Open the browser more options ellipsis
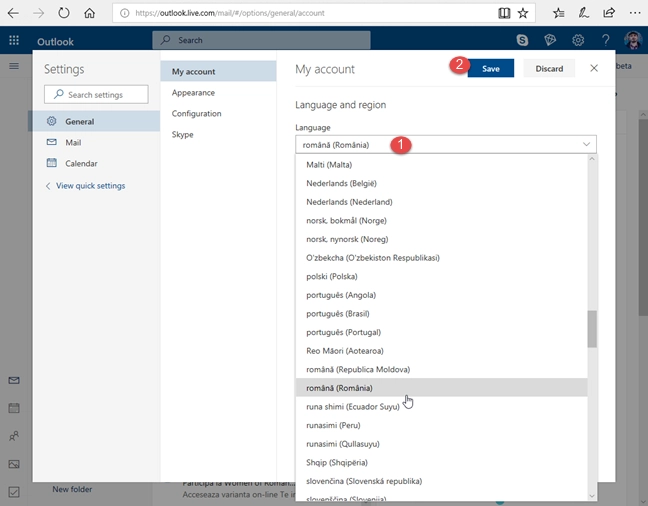Screen dimensions: 648x506 pos(635,13)
